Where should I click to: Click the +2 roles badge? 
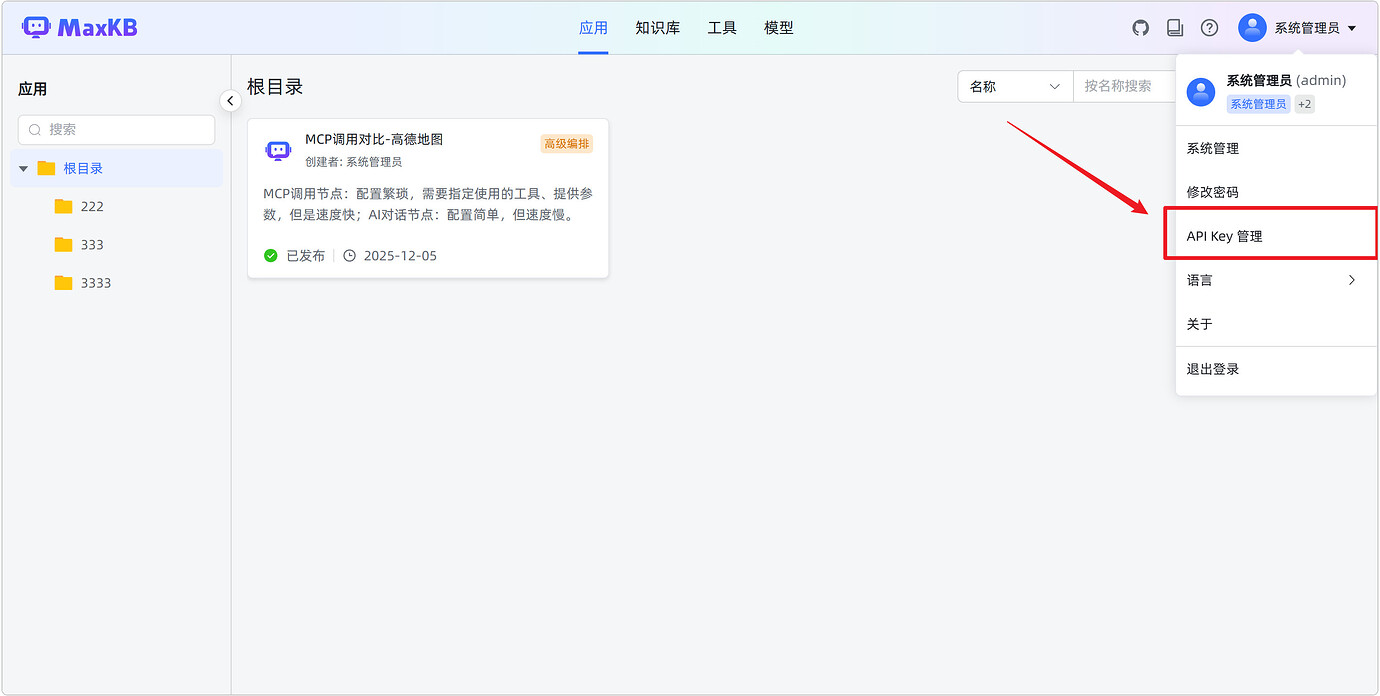(x=1304, y=104)
